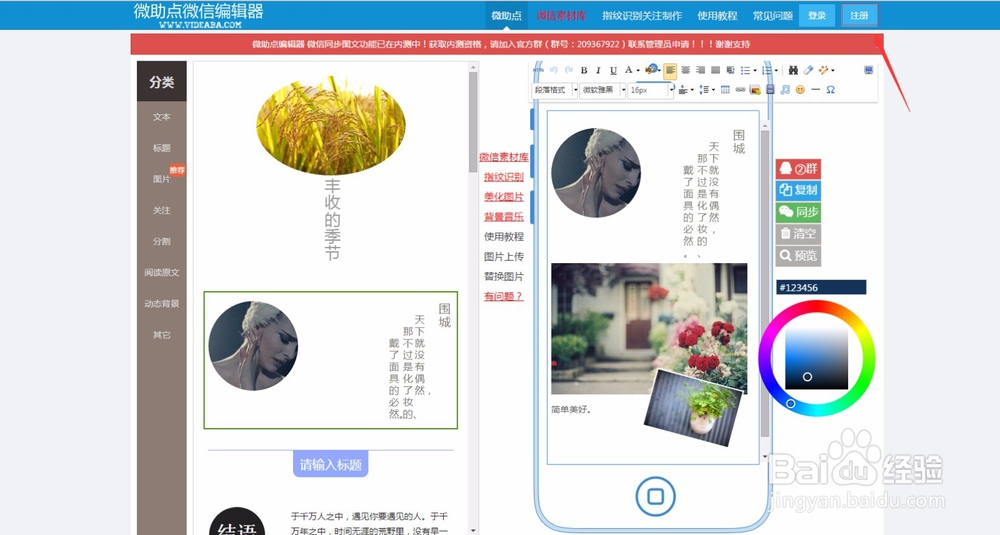Viewport: 1000px width, 535px height.
Task: Click the insert link chain icon
Action: (740, 90)
